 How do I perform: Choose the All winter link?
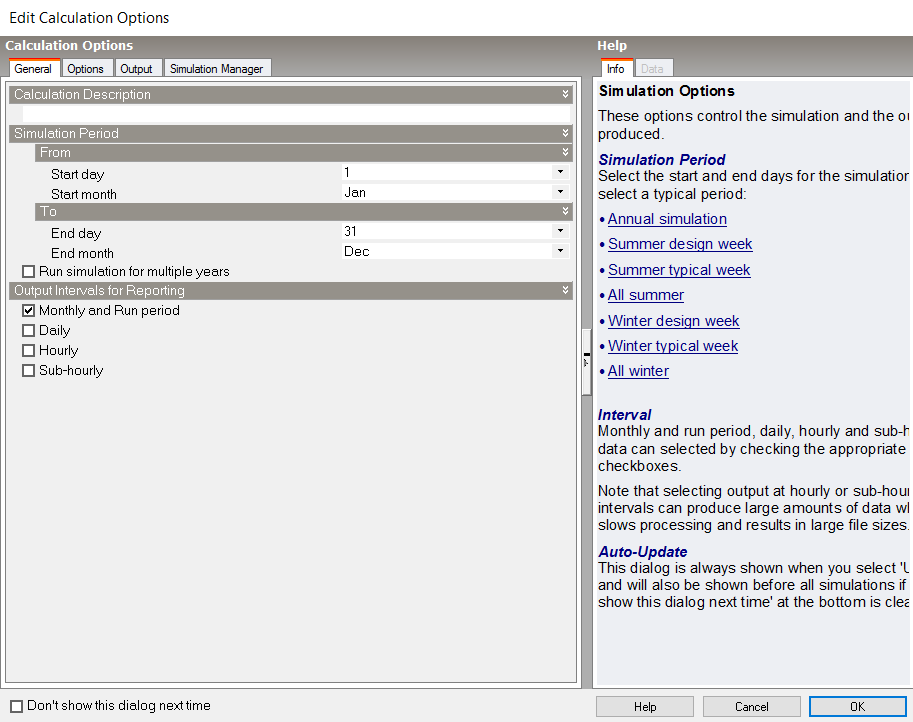click(638, 371)
